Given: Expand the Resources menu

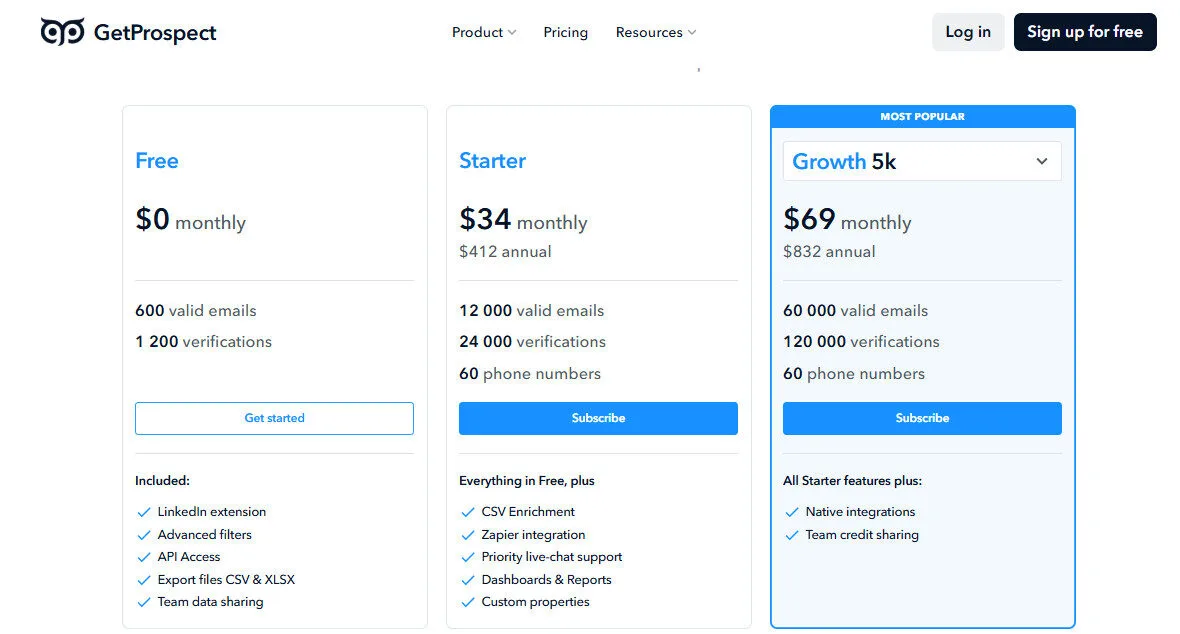Looking at the screenshot, I should coord(655,32).
